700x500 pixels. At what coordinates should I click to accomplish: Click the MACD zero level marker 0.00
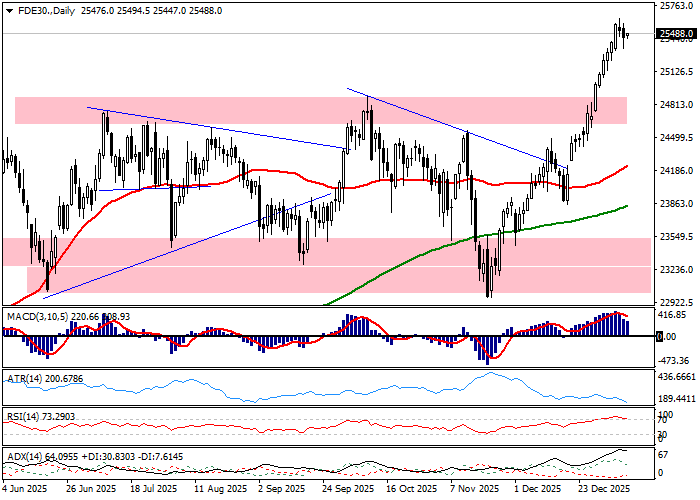click(x=663, y=337)
